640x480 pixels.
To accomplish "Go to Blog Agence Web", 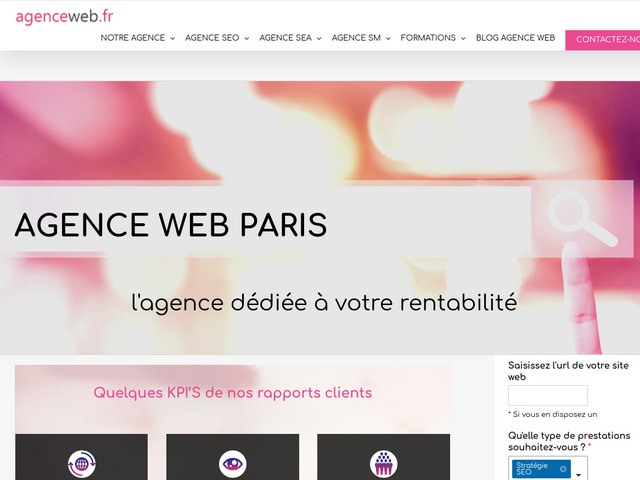I will click(x=515, y=38).
